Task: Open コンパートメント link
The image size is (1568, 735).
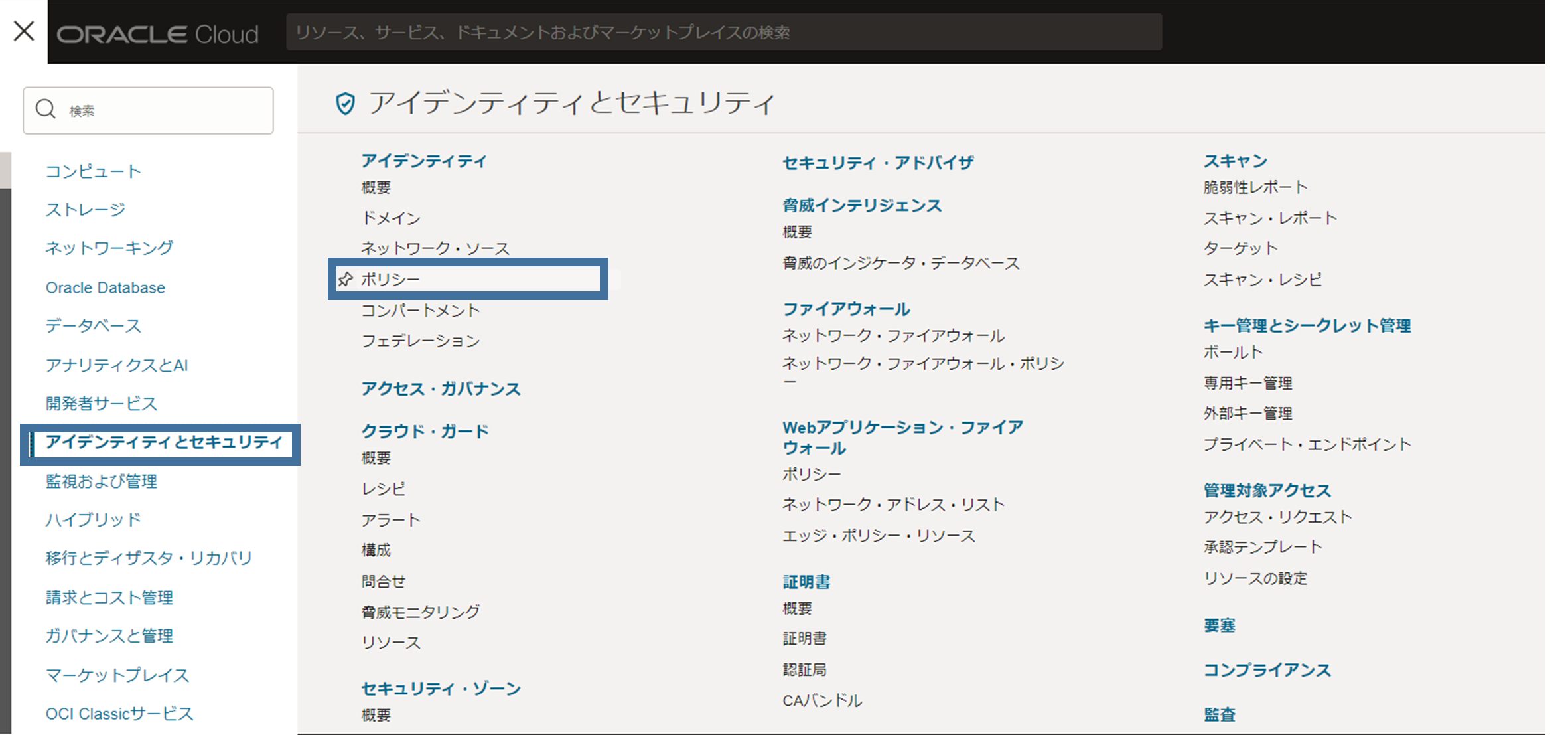Action: click(421, 310)
